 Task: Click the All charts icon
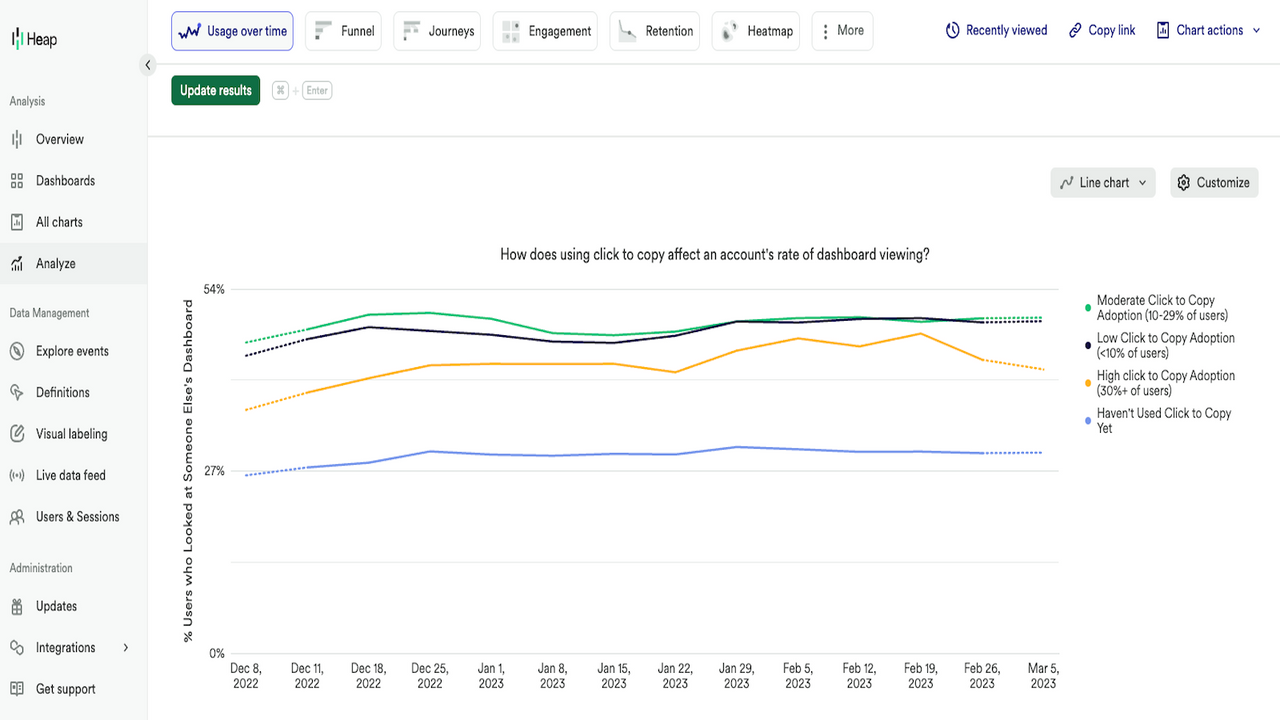tap(17, 222)
